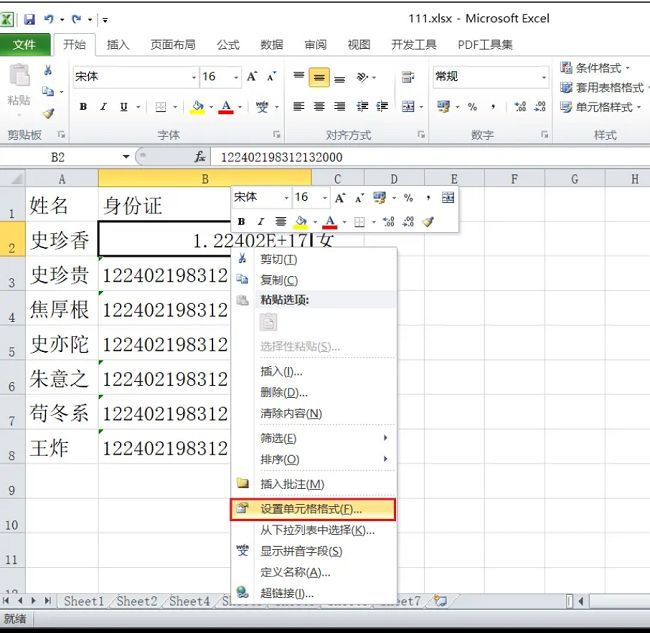Switch to the 页面布局 ribbon tab
Viewport: 650px width, 633px height.
point(173,45)
